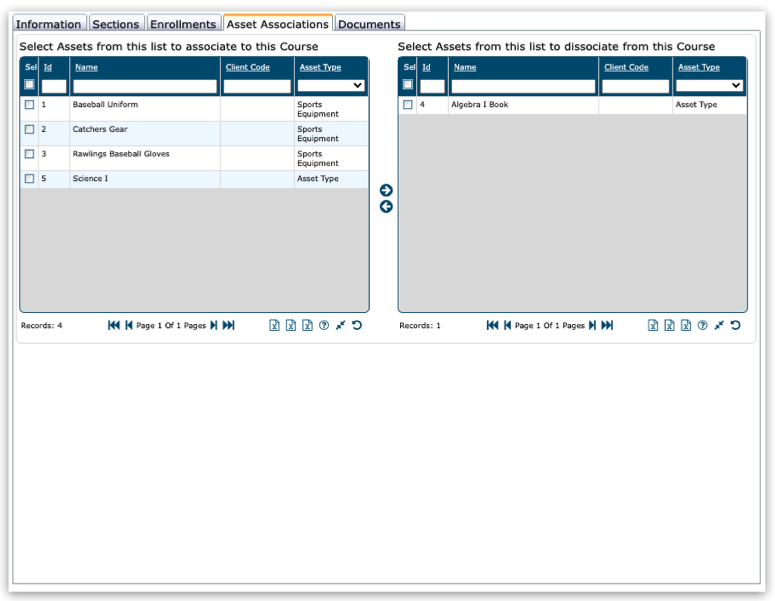Click help icon under left asset grid
Image resolution: width=775 pixels, height=601 pixels.
pyautogui.click(x=324, y=325)
